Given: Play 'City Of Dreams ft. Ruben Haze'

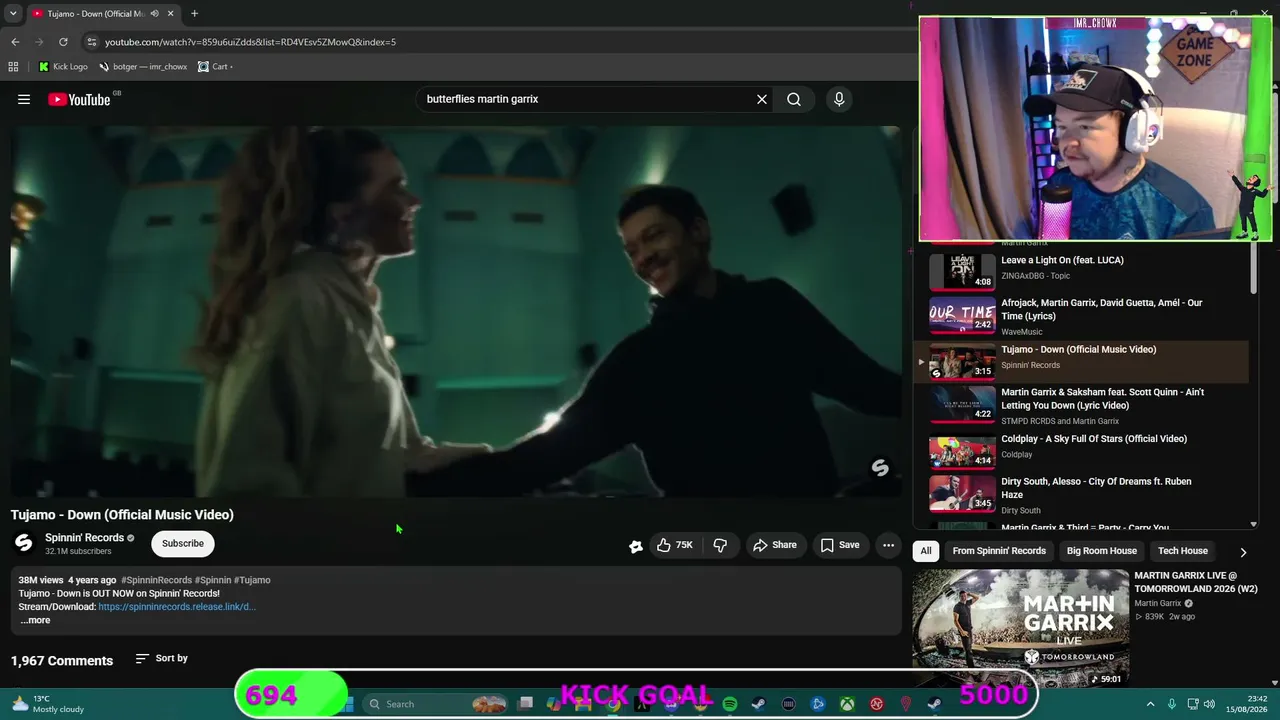Looking at the screenshot, I should coord(1096,488).
